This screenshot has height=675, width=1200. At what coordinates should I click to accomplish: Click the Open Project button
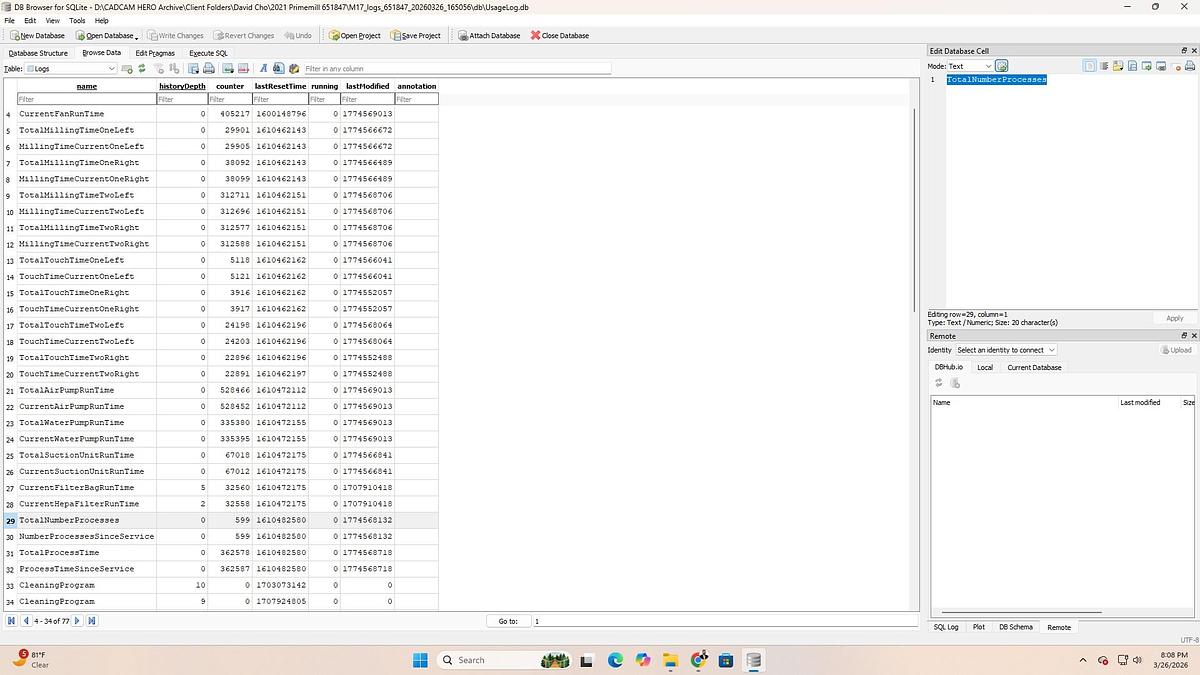point(355,36)
